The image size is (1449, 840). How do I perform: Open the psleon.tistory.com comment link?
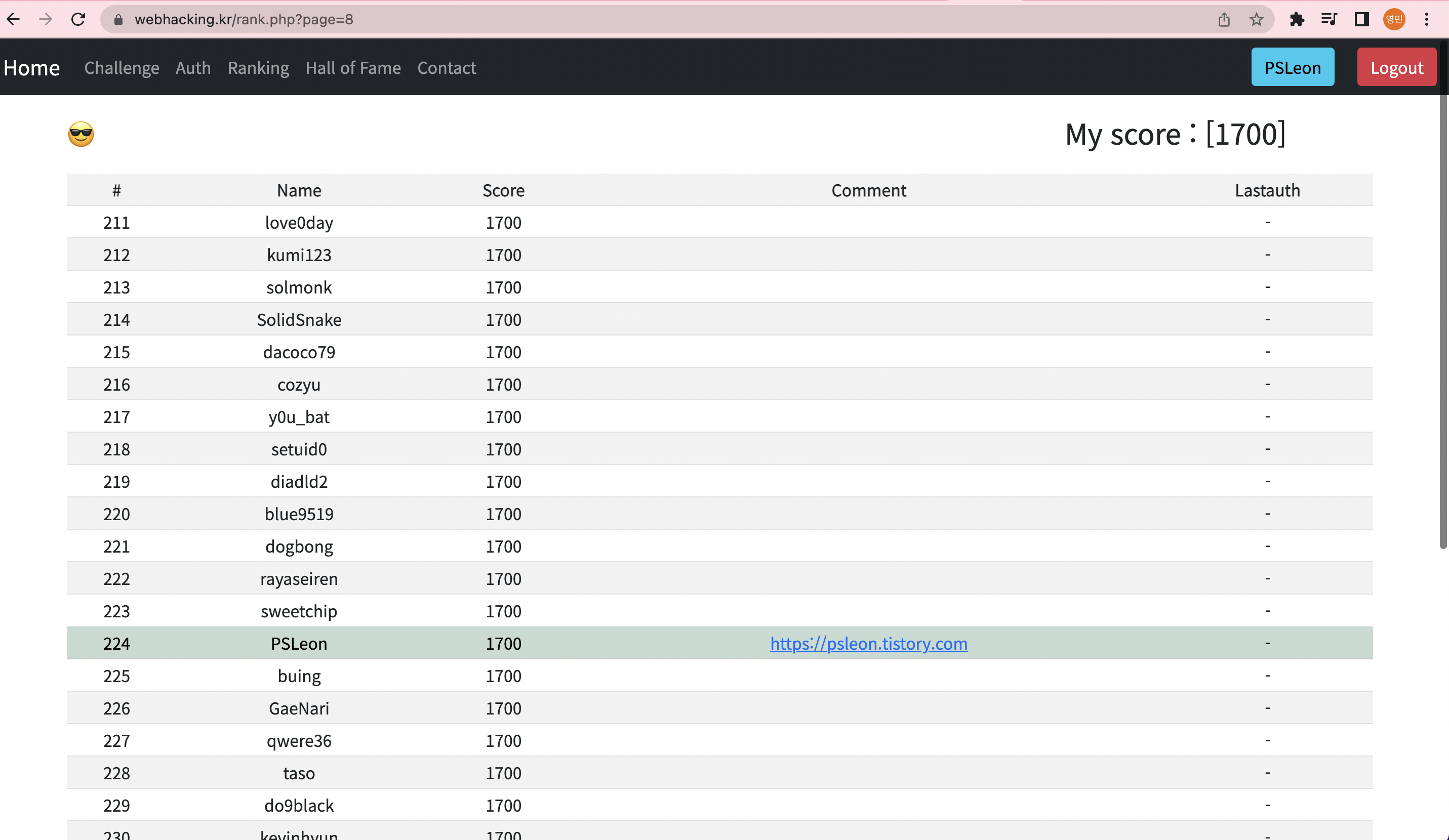click(868, 643)
